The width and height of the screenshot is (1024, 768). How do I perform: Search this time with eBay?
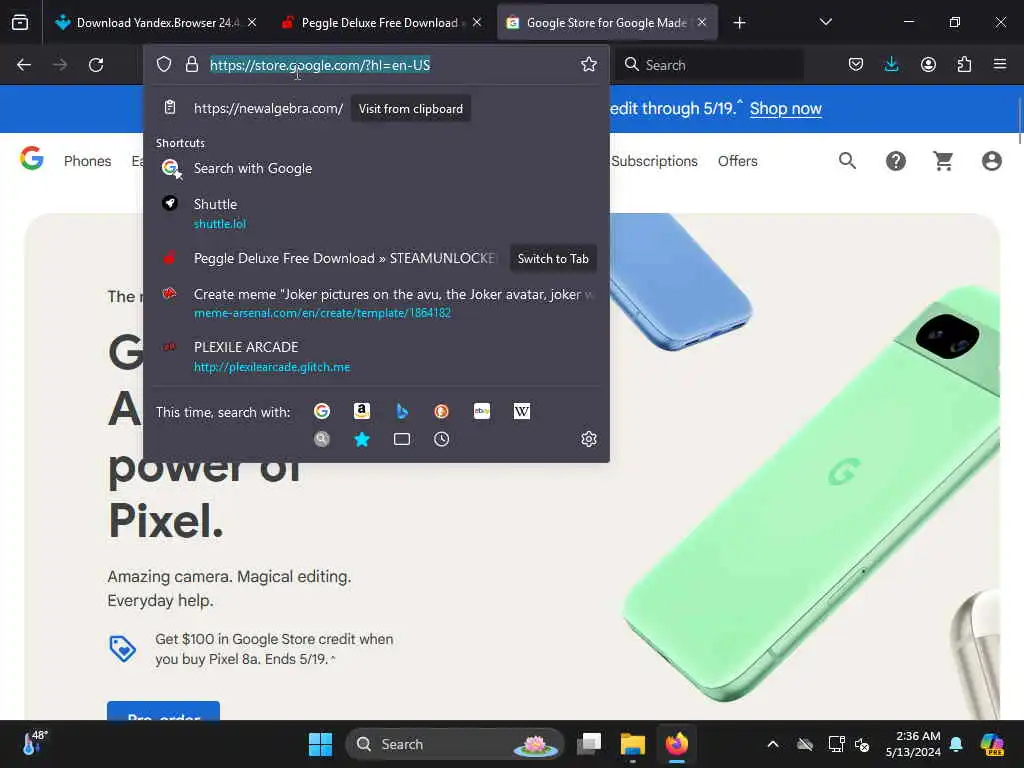(x=482, y=411)
